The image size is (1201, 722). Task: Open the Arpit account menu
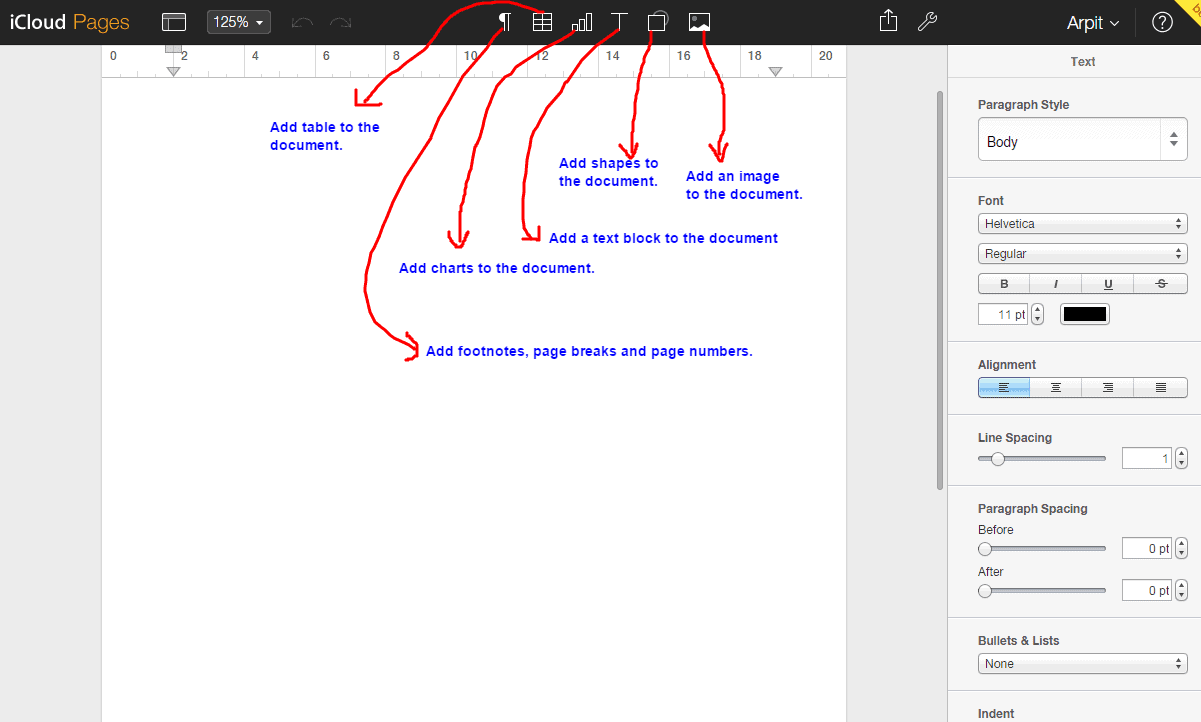click(1093, 21)
